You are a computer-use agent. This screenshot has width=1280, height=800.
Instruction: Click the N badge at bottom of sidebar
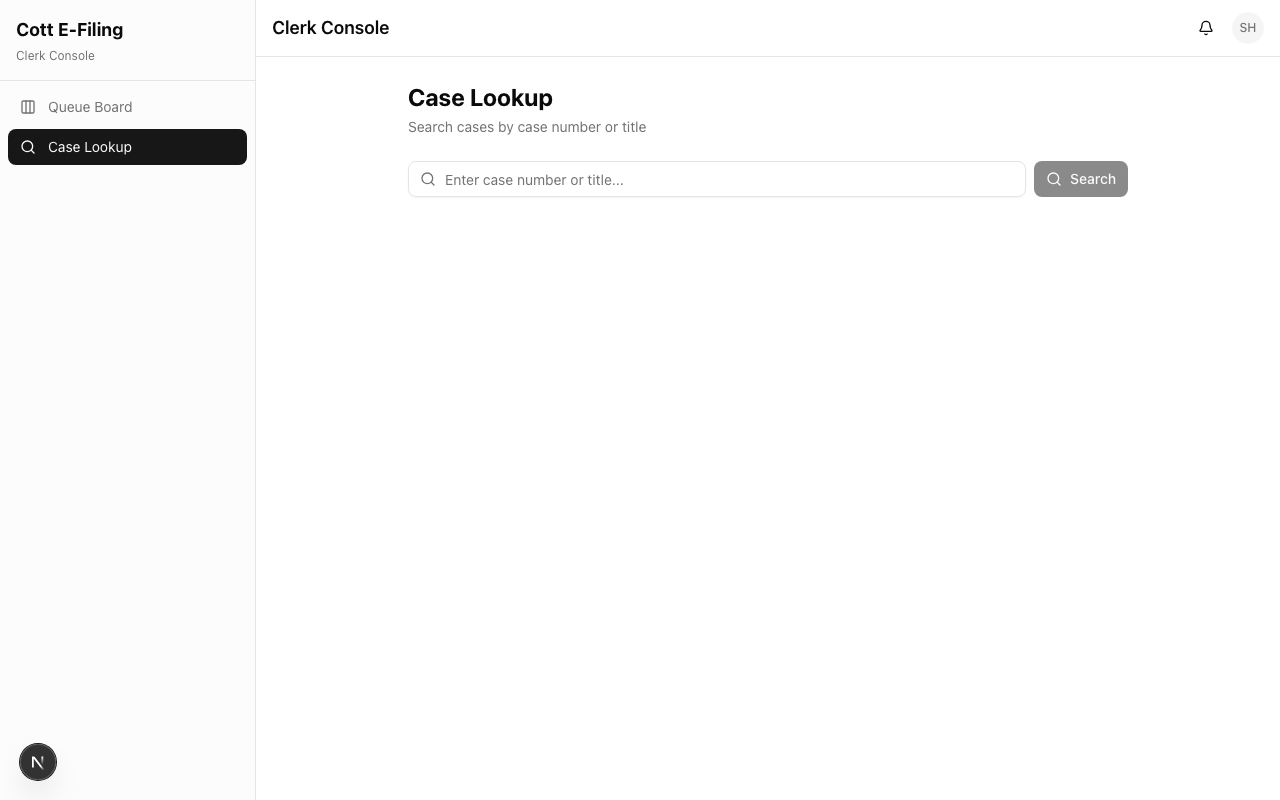[38, 761]
